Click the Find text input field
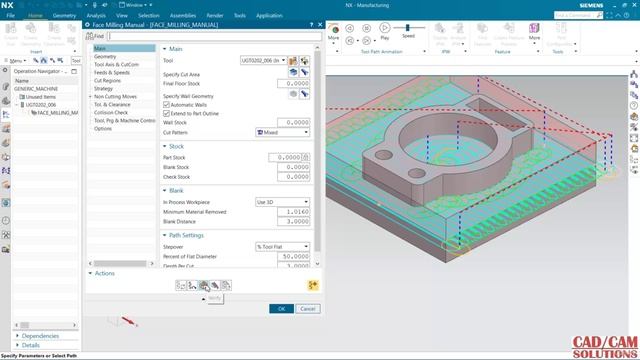This screenshot has height=360, width=640. [x=214, y=36]
